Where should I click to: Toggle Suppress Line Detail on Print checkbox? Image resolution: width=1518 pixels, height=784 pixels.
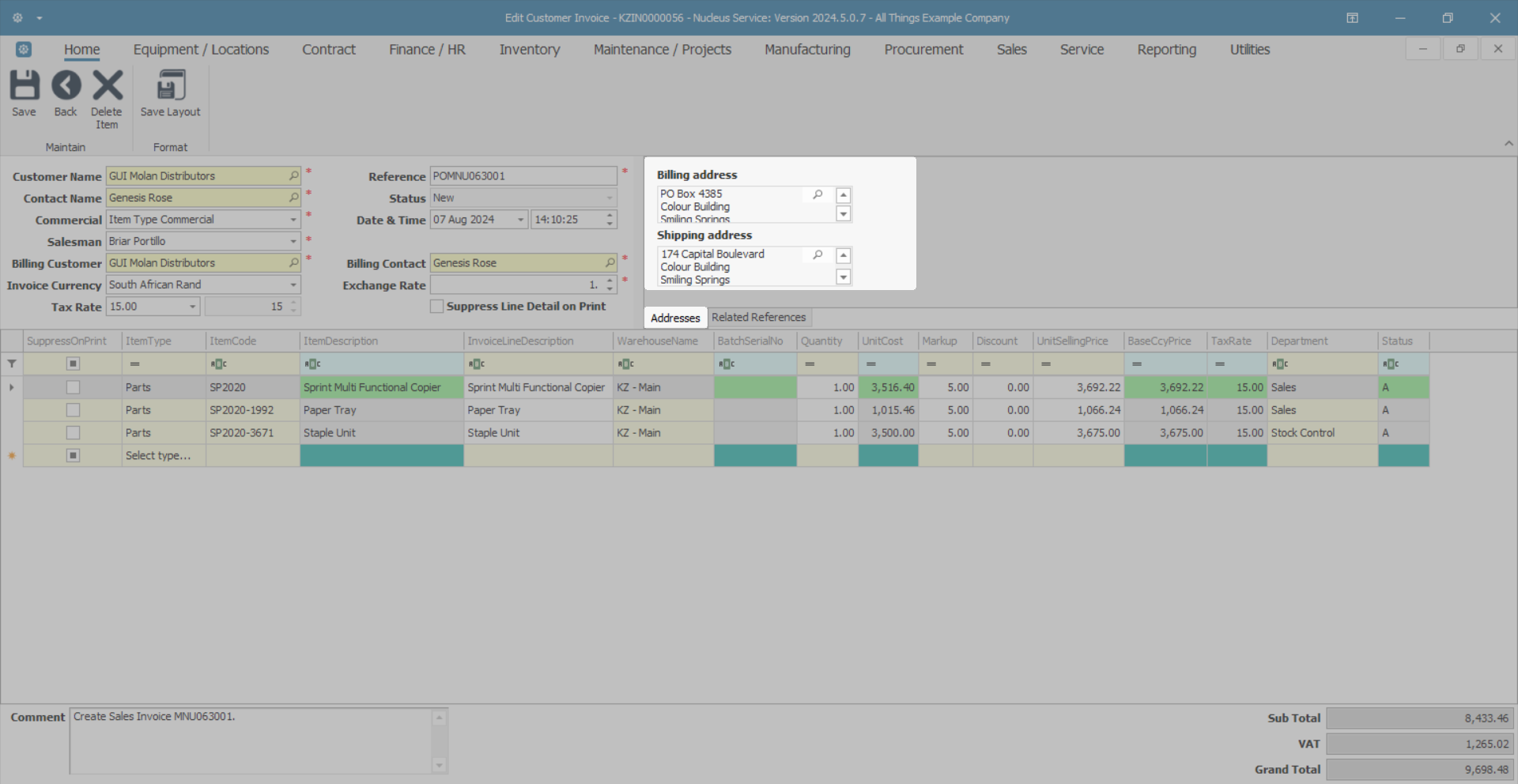436,306
